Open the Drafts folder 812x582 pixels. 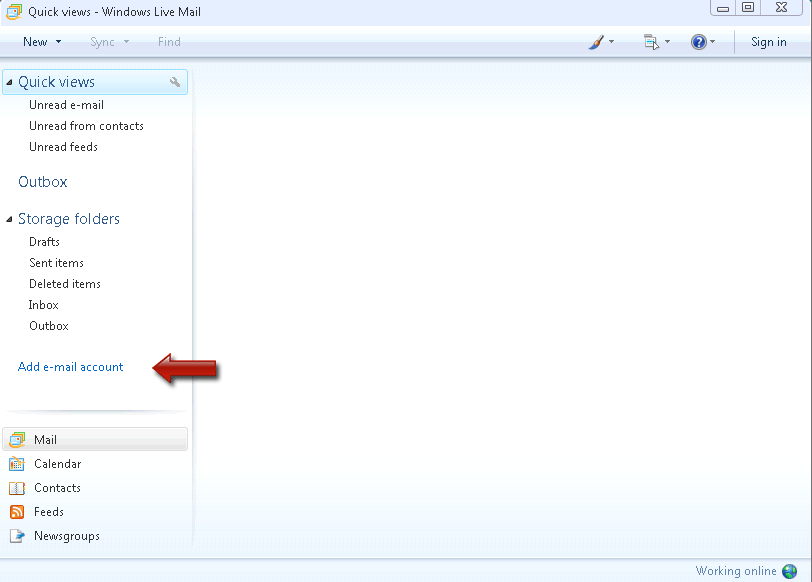pos(44,242)
